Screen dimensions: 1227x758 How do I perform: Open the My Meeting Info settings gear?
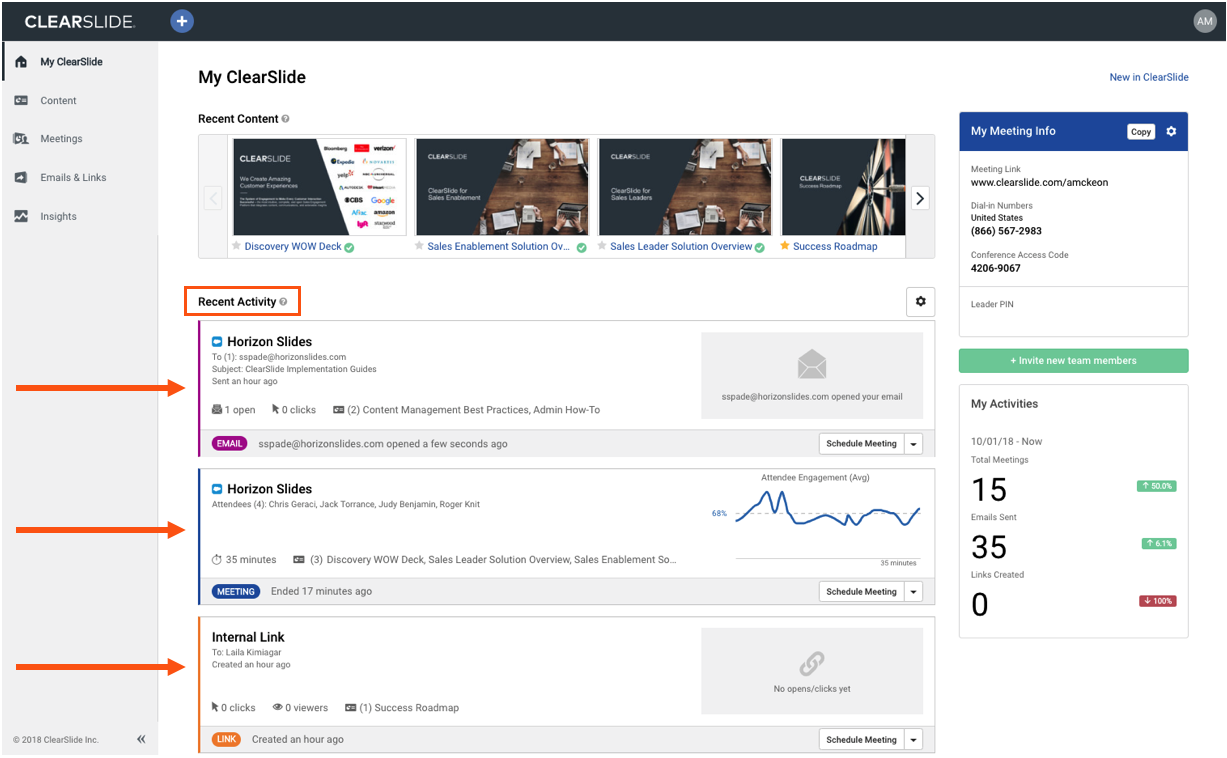point(1171,131)
